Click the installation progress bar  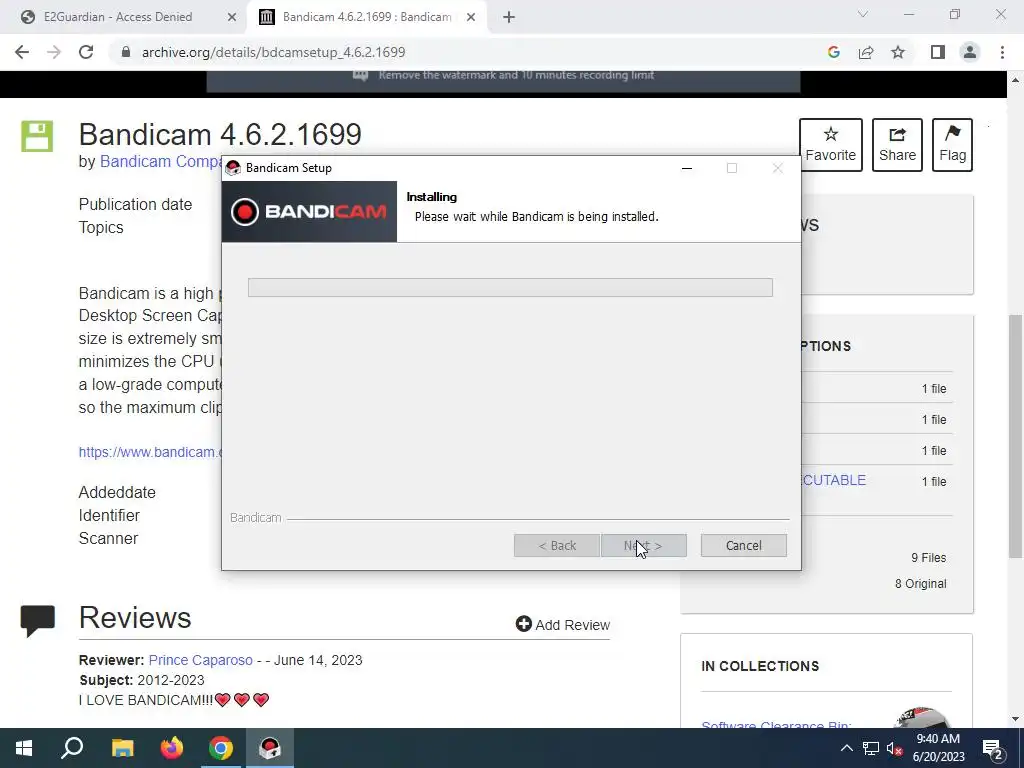[x=510, y=287]
